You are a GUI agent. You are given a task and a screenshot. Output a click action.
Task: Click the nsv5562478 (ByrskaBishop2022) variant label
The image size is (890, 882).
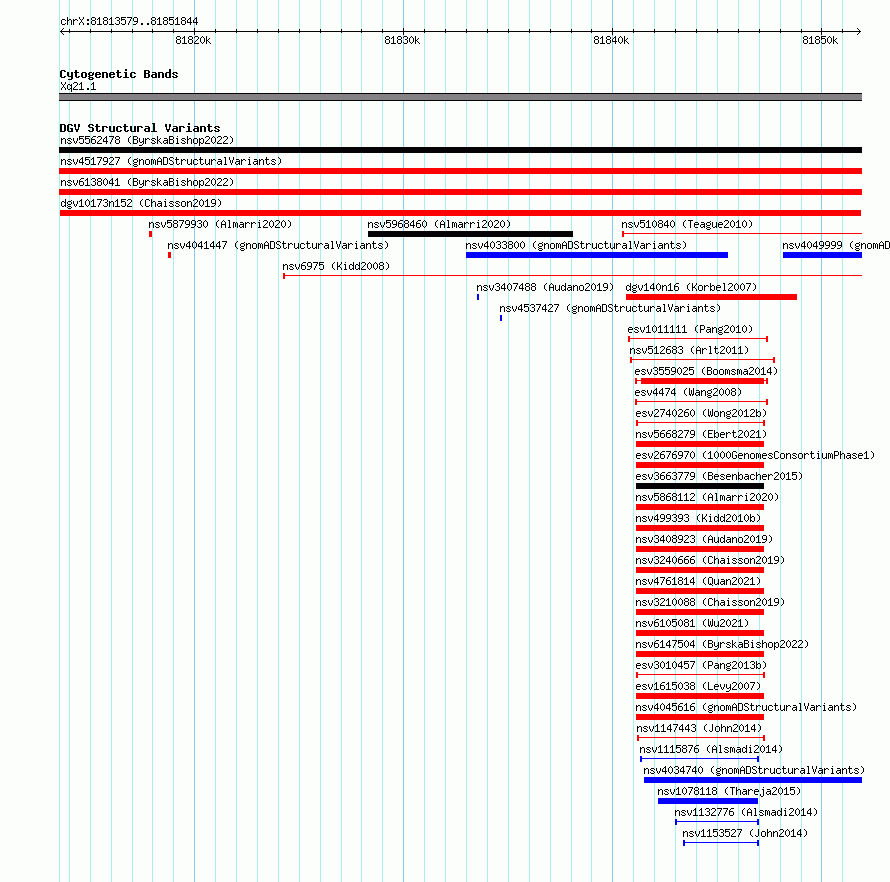pyautogui.click(x=147, y=140)
